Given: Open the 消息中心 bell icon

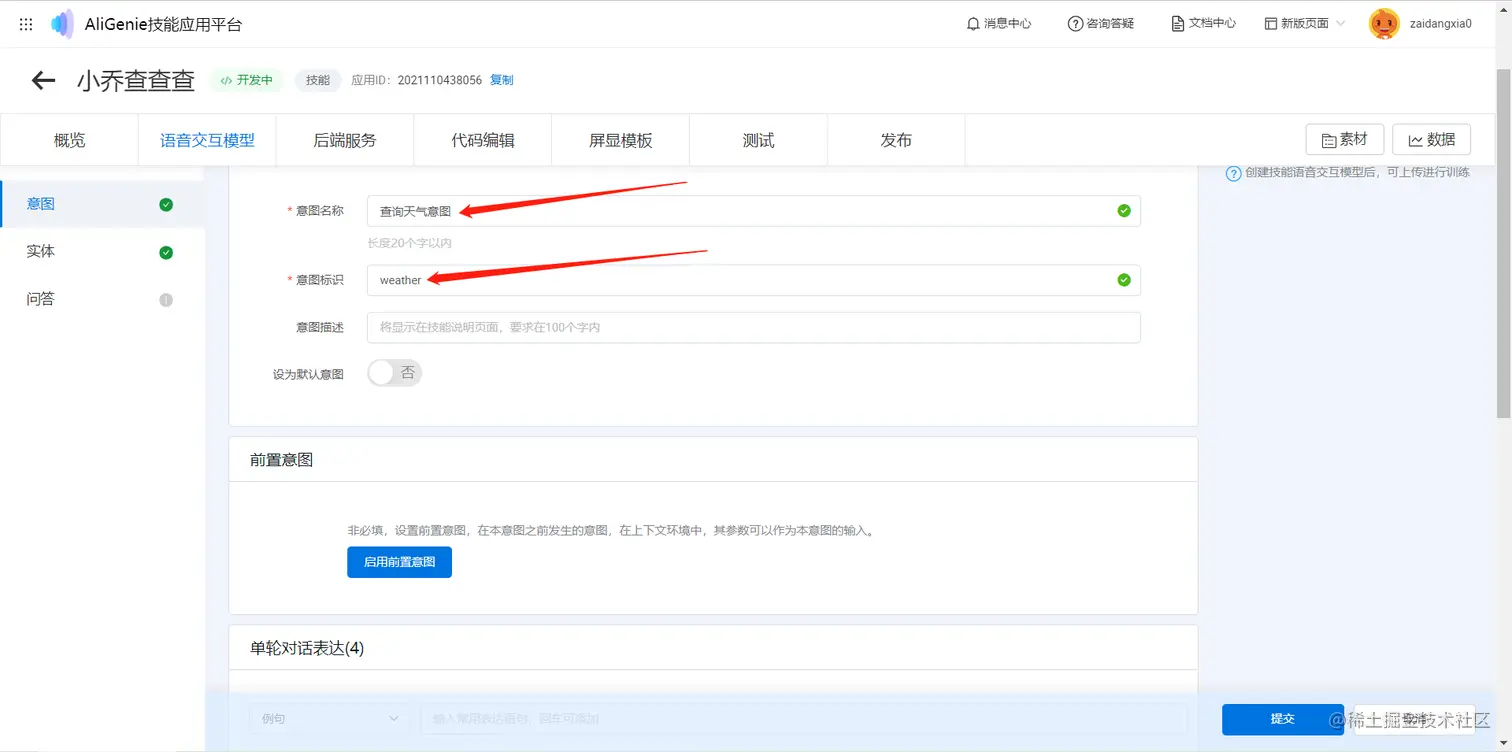Looking at the screenshot, I should [973, 24].
